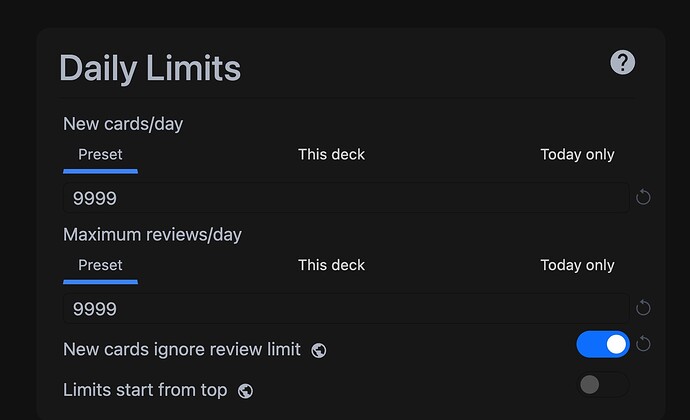Click the New cards ignore review limit label

(x=181, y=349)
